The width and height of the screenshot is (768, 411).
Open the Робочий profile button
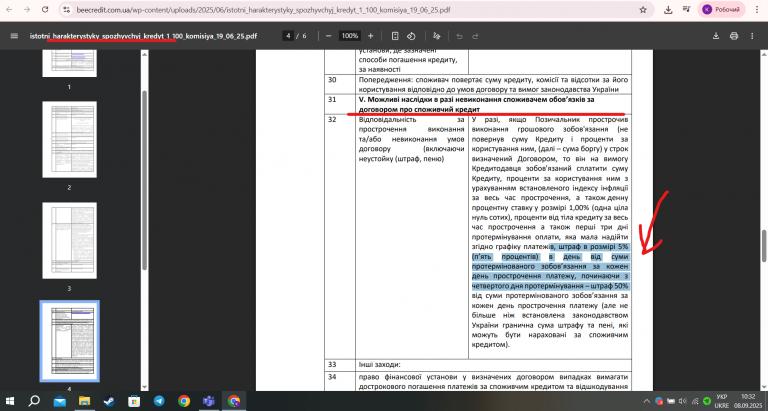[x=721, y=10]
